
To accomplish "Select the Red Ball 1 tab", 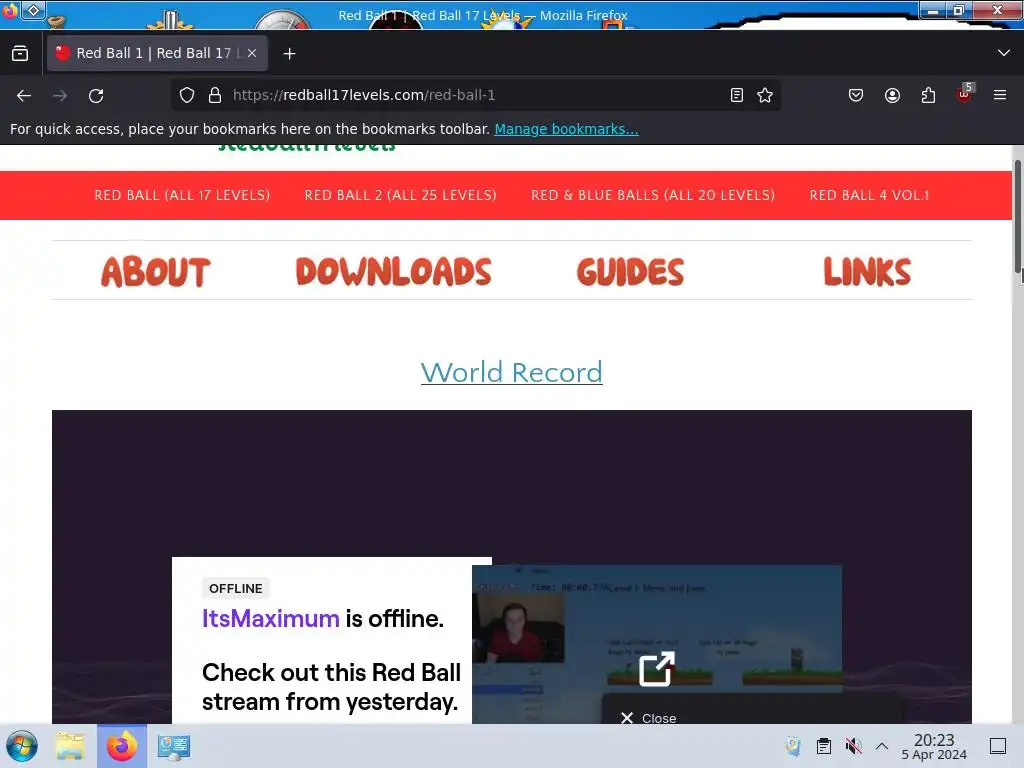I will click(x=157, y=54).
